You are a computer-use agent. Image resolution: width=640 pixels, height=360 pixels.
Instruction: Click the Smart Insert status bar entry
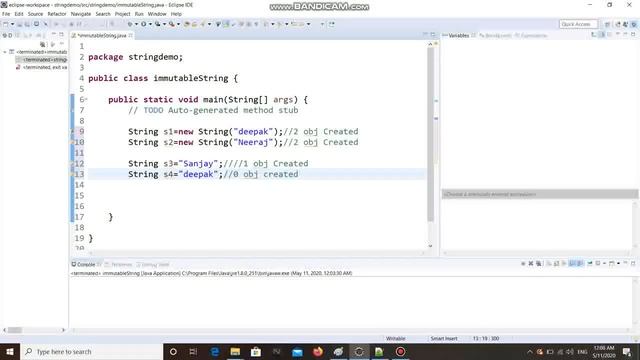coord(444,338)
